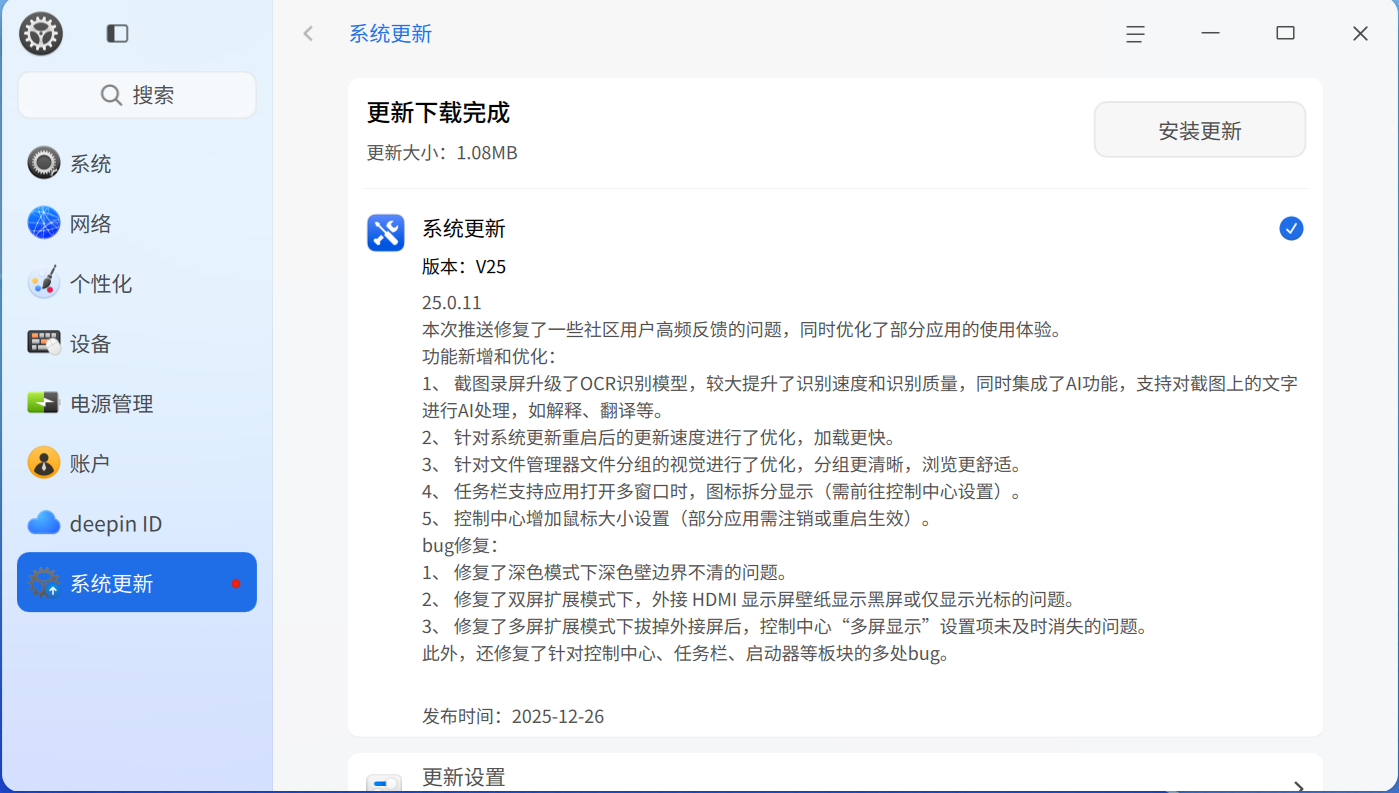Close the Control Center window

1360,33
